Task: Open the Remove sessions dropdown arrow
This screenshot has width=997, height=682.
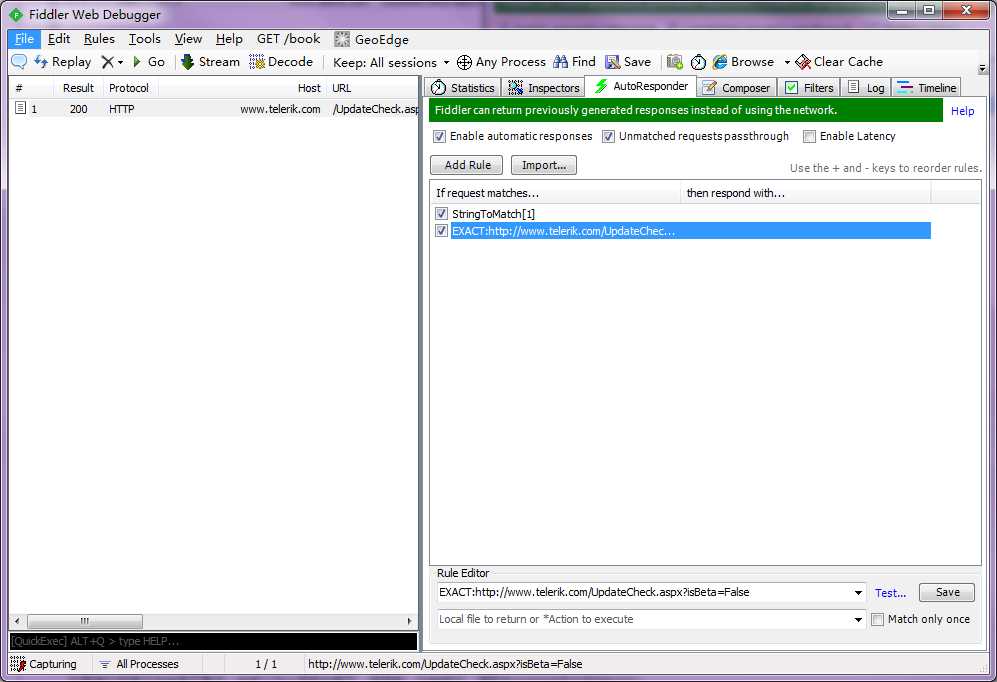Action: click(x=120, y=62)
